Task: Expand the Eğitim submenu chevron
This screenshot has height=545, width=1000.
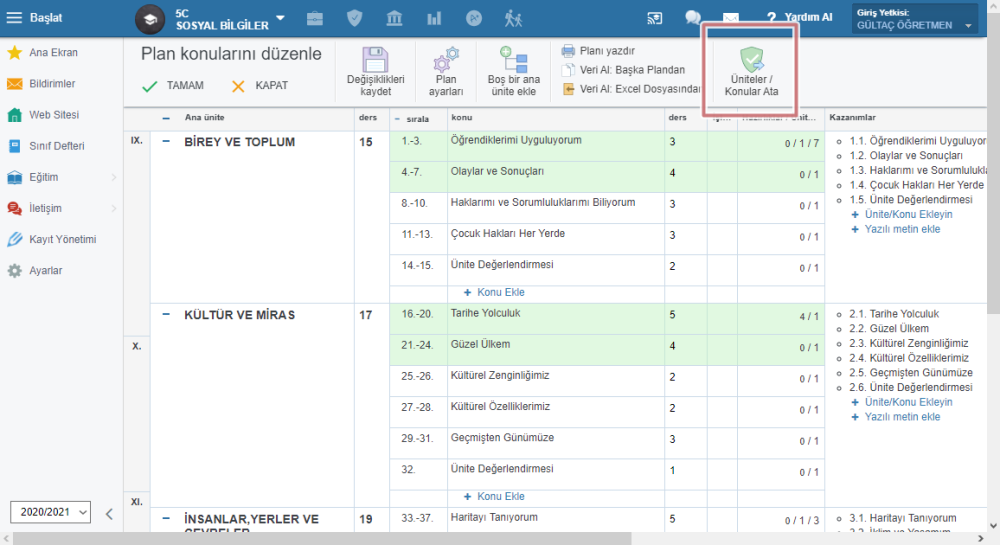Action: click(x=114, y=177)
